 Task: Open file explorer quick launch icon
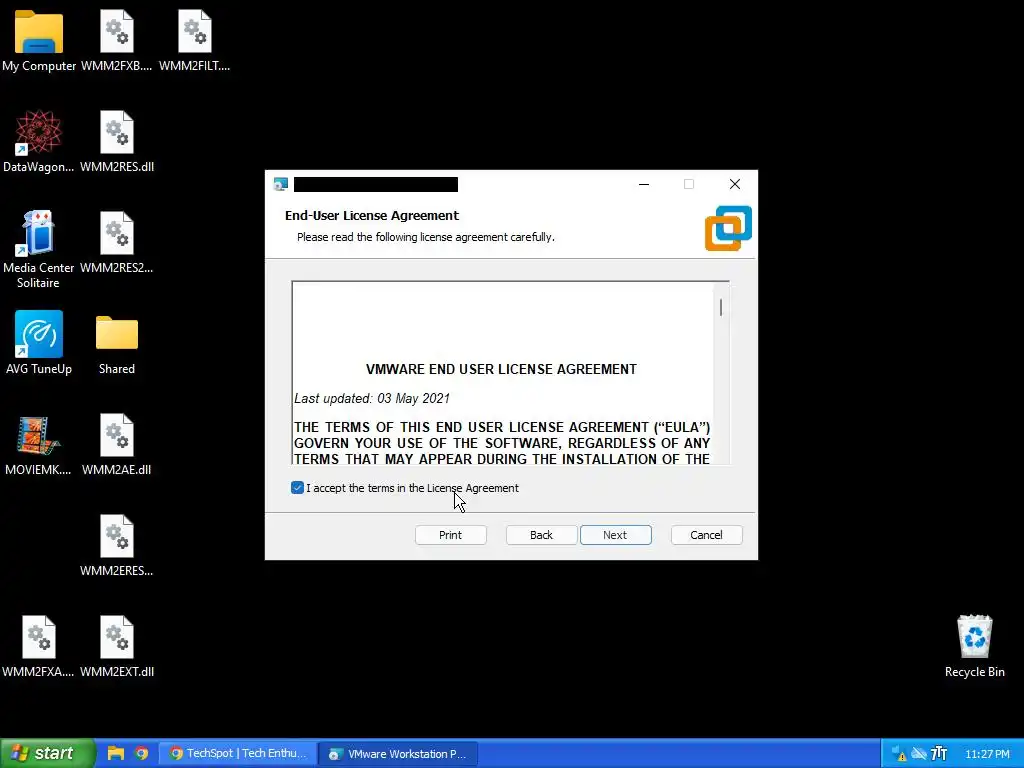coord(116,753)
